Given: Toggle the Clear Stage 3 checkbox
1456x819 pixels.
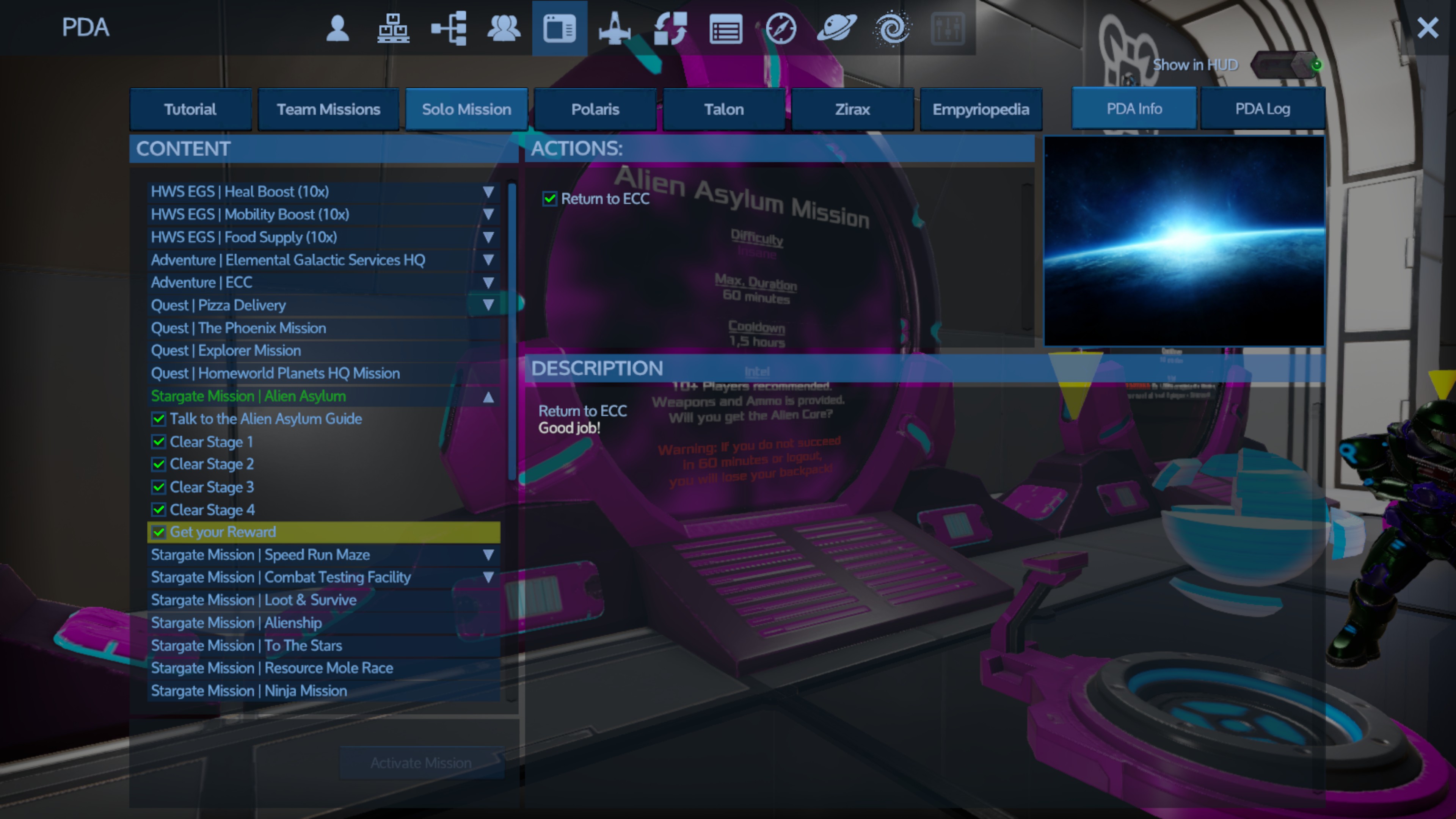Looking at the screenshot, I should pos(159,487).
